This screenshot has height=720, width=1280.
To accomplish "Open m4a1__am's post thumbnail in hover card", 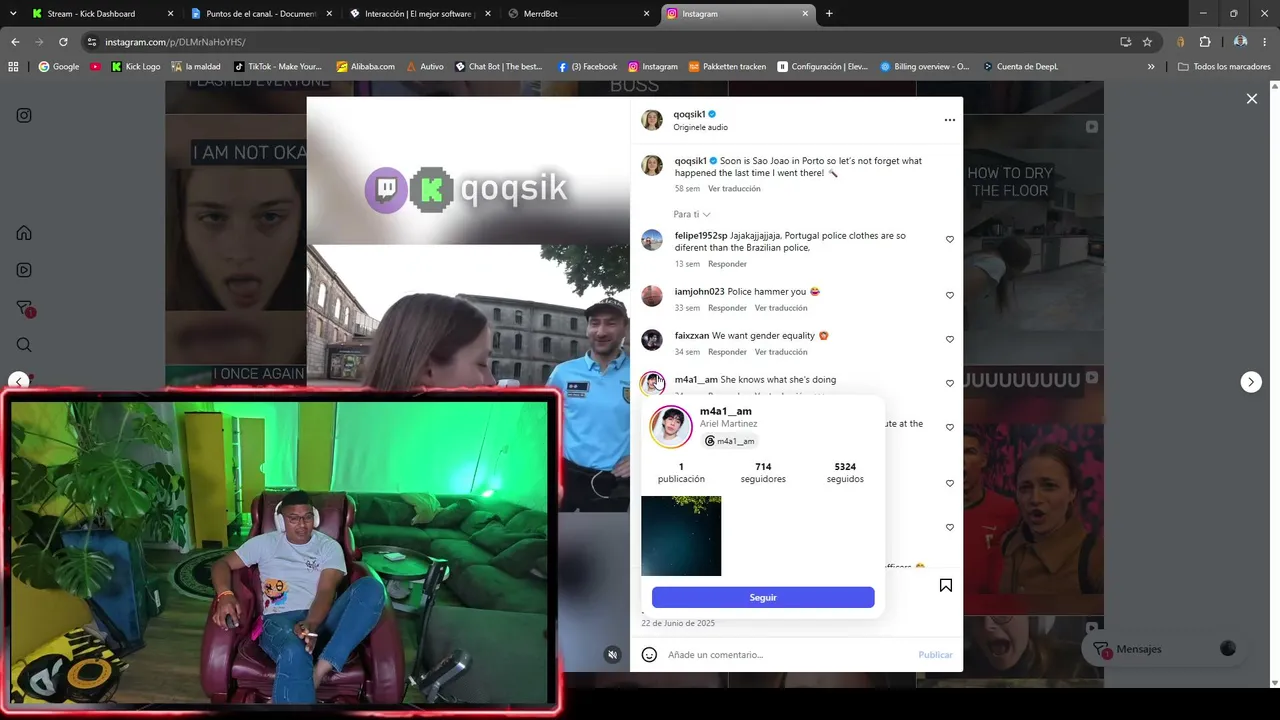I will pyautogui.click(x=681, y=536).
